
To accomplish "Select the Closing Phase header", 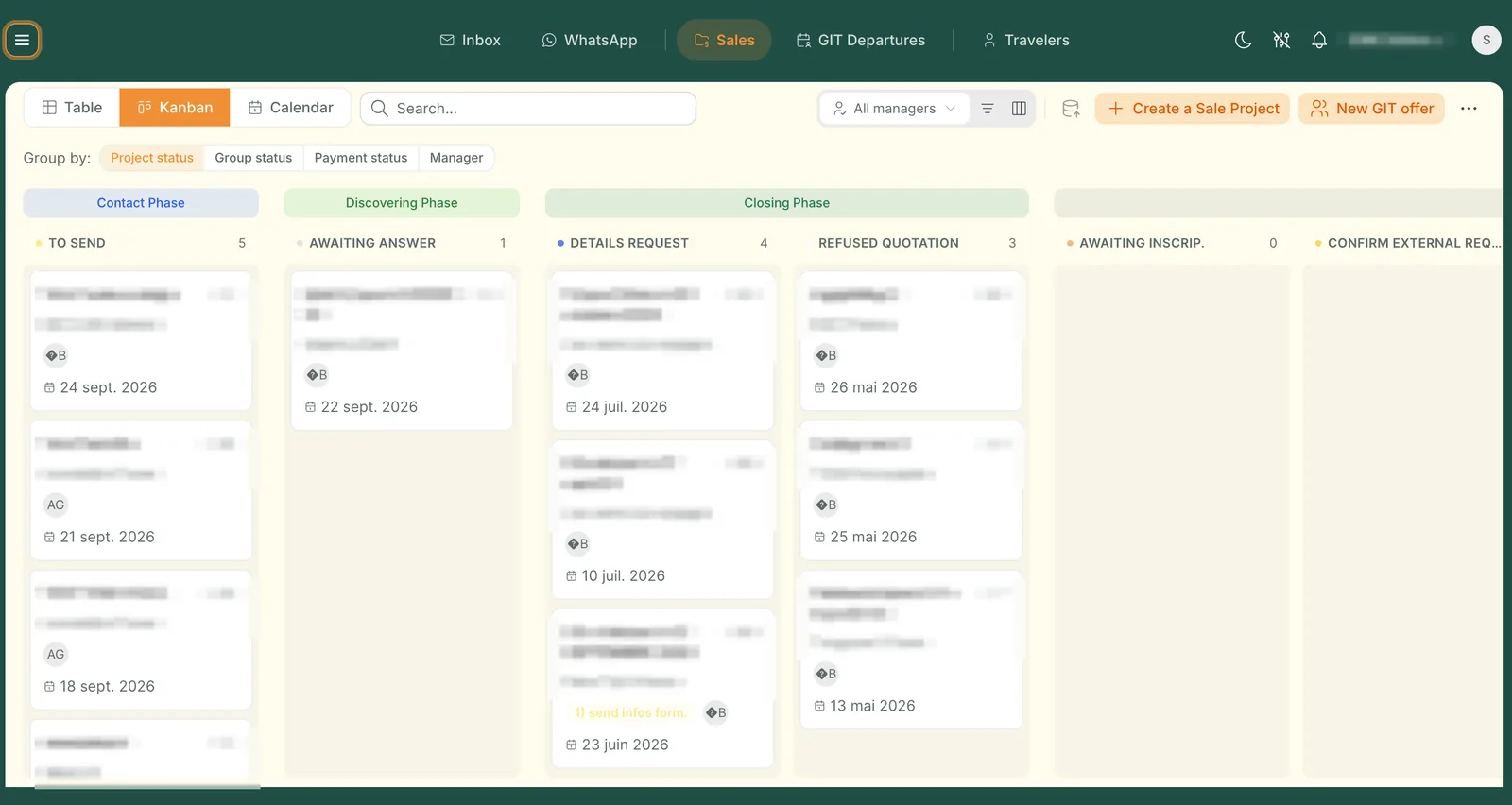I will [x=787, y=203].
